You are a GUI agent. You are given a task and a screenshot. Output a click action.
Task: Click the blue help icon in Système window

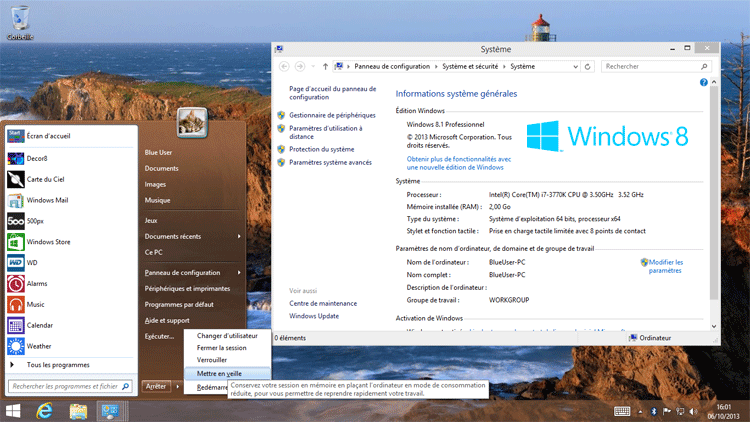click(704, 83)
